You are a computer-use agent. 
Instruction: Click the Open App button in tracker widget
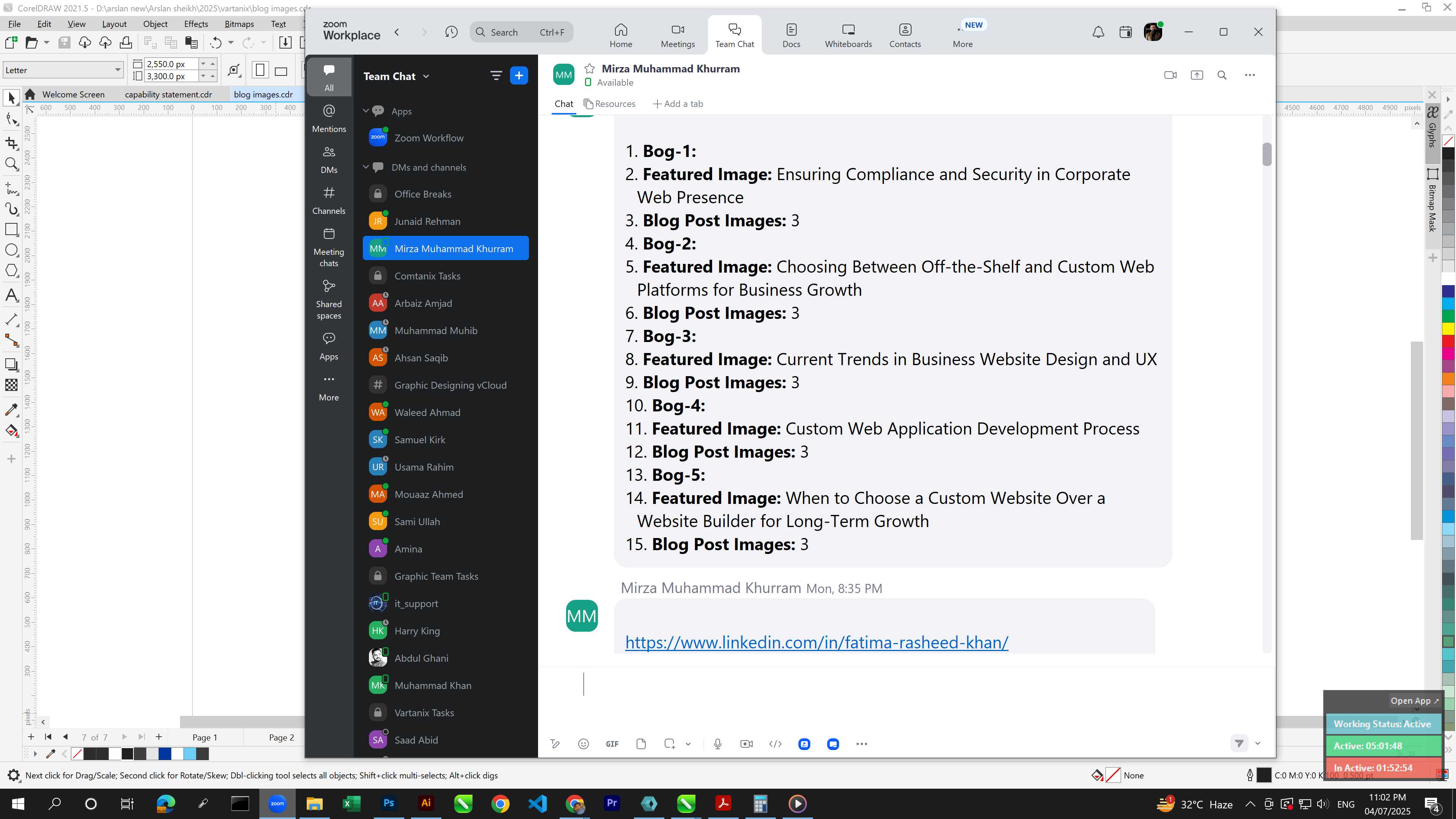1414,700
